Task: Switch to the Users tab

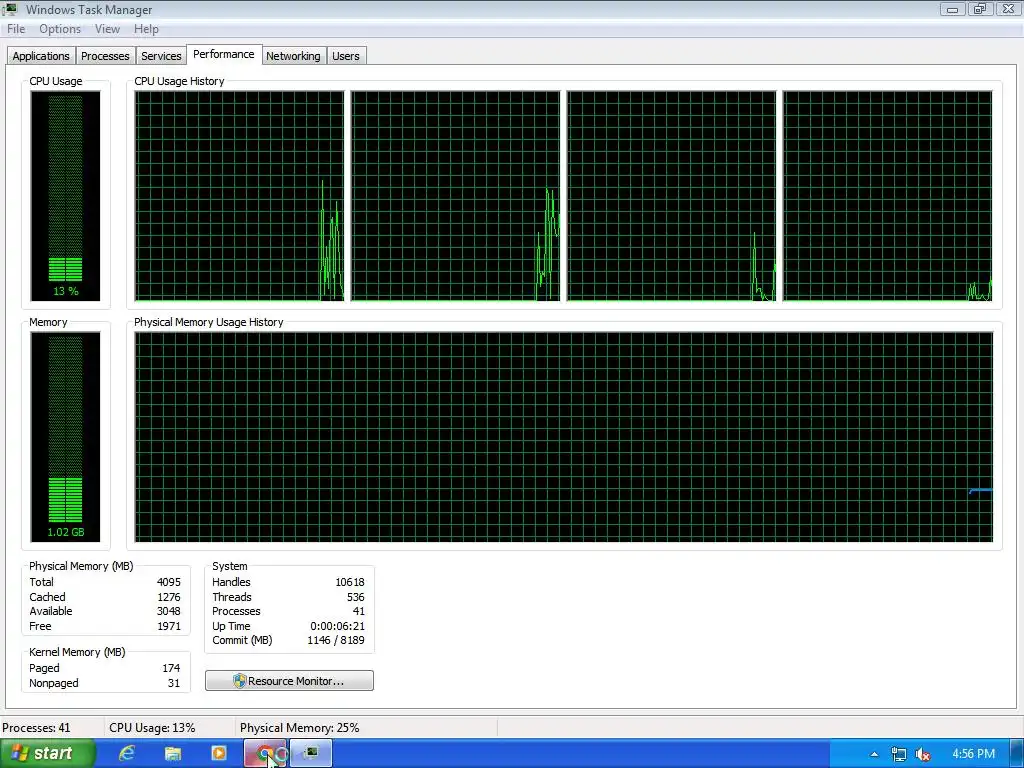Action: click(345, 56)
